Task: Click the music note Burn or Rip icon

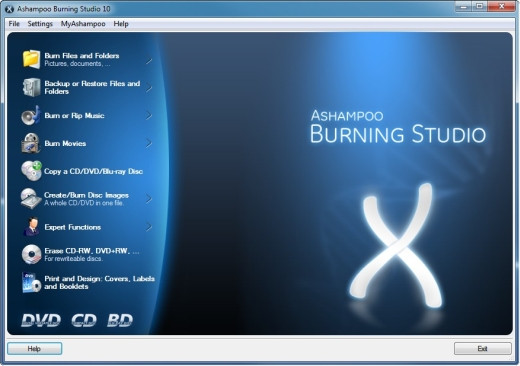Action: 31,115
